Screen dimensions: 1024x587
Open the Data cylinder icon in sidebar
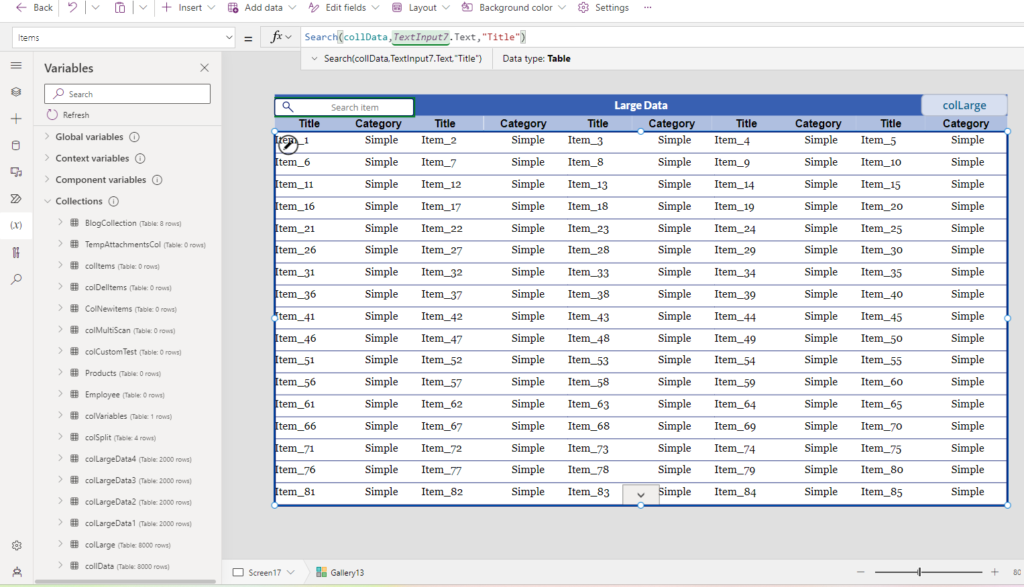tap(16, 146)
